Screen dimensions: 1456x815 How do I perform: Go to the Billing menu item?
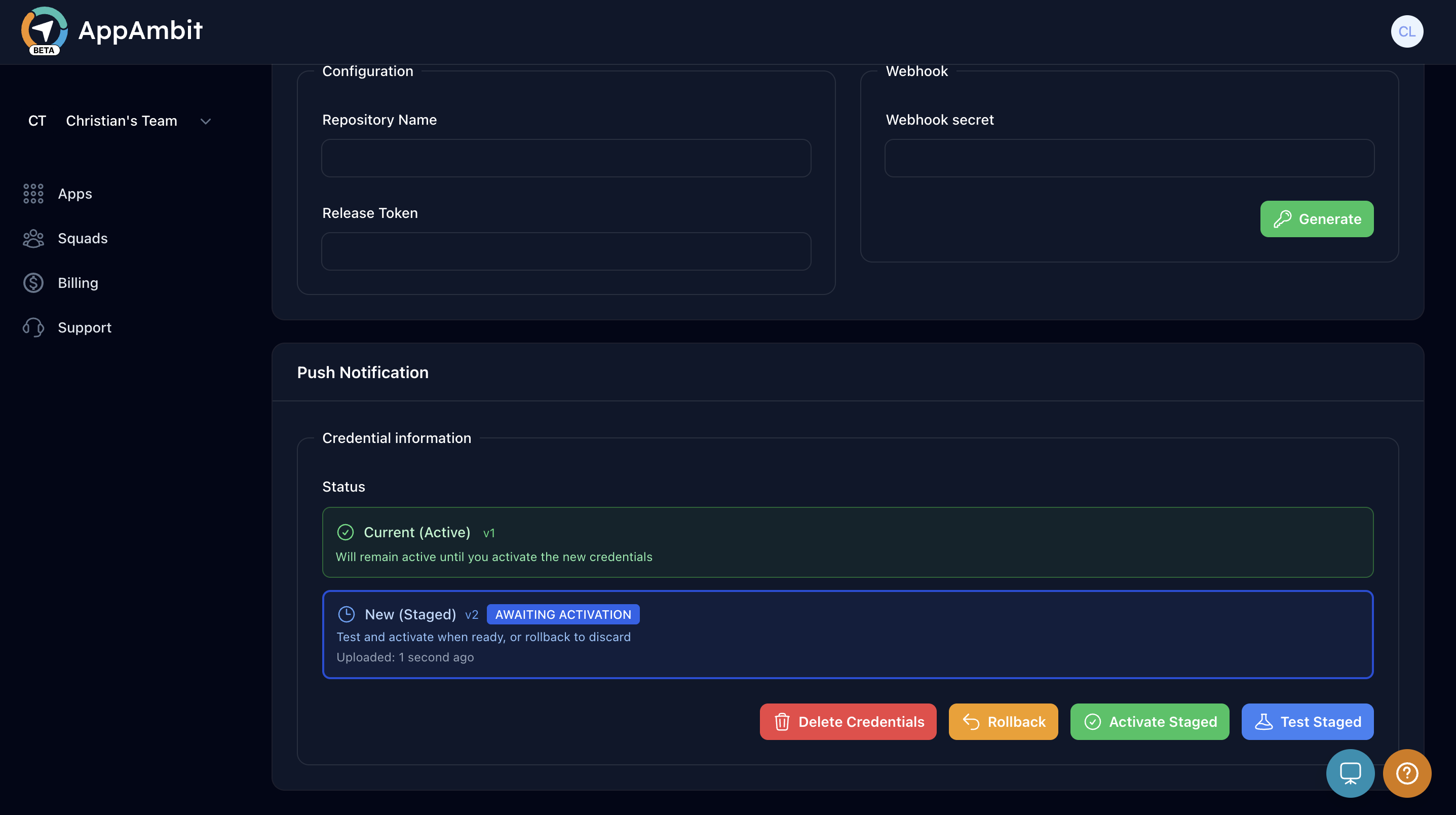click(78, 283)
